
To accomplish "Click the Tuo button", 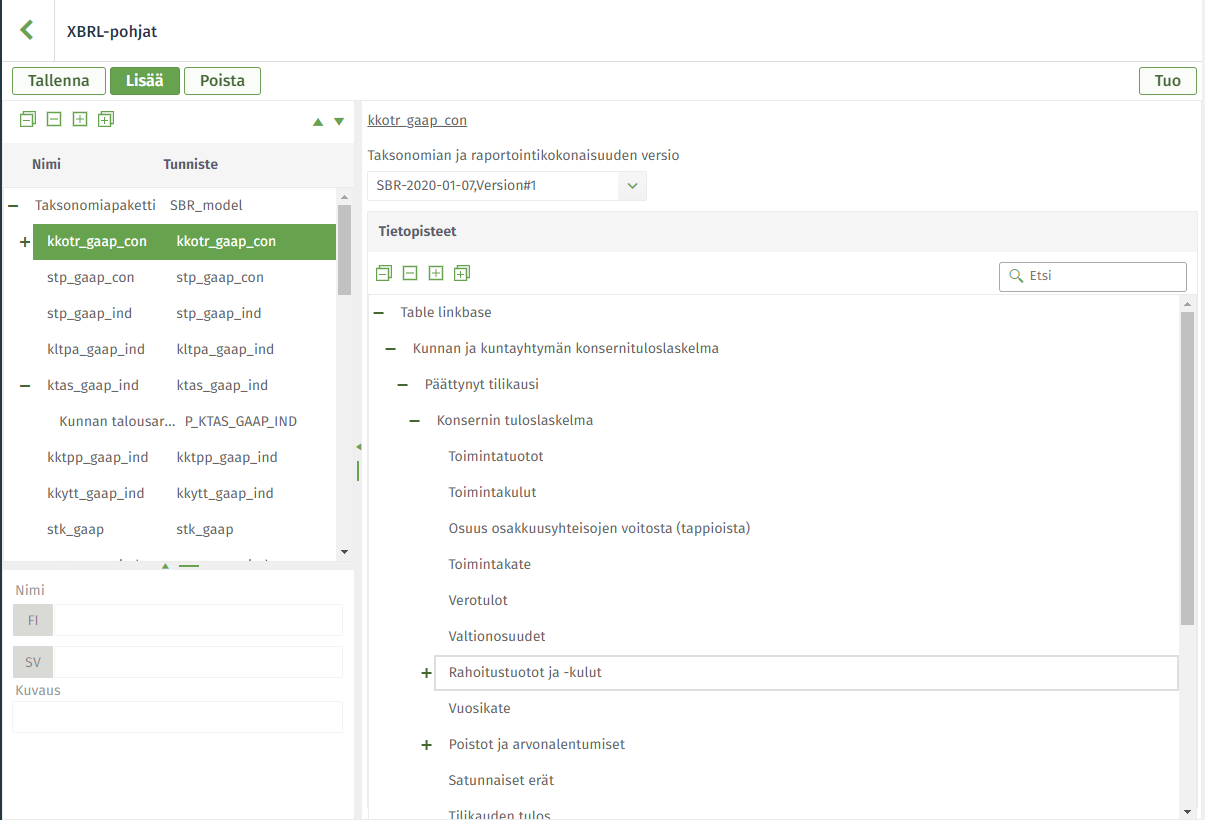I will 1168,81.
